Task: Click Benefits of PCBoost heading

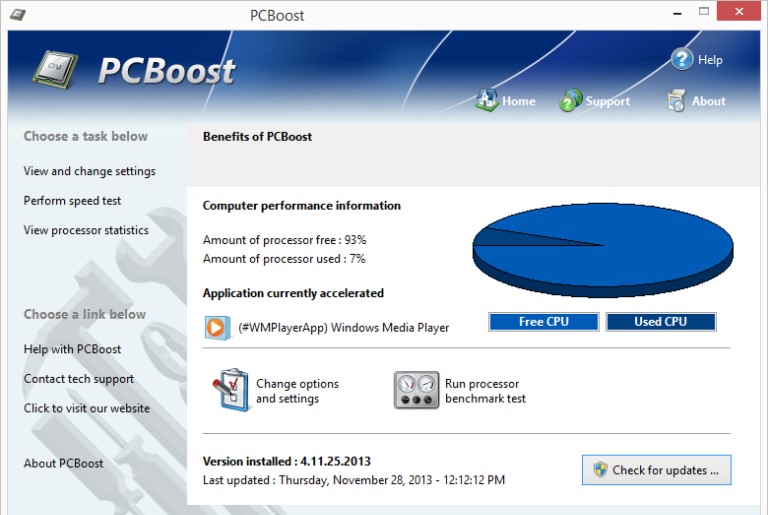Action: [x=257, y=137]
